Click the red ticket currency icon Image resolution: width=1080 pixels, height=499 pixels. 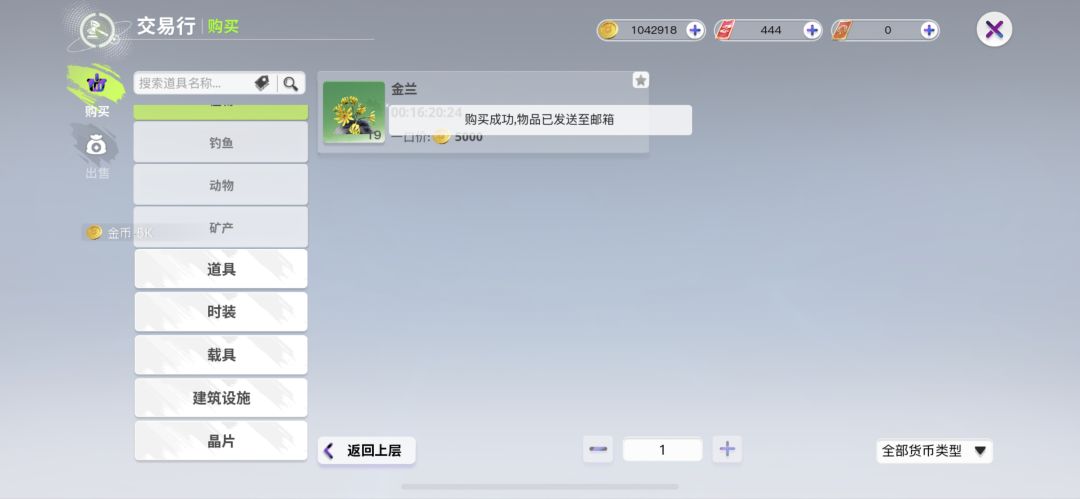click(x=725, y=30)
